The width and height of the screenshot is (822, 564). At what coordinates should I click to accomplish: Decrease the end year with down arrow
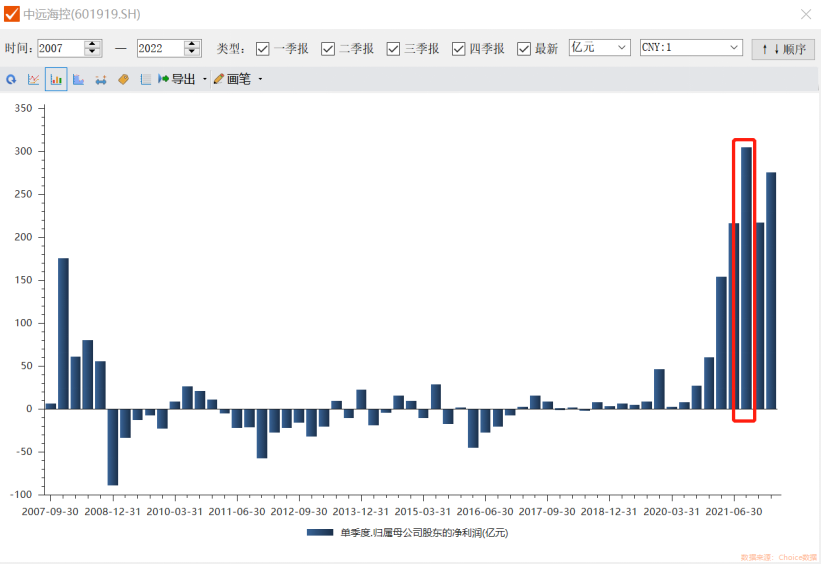click(192, 52)
